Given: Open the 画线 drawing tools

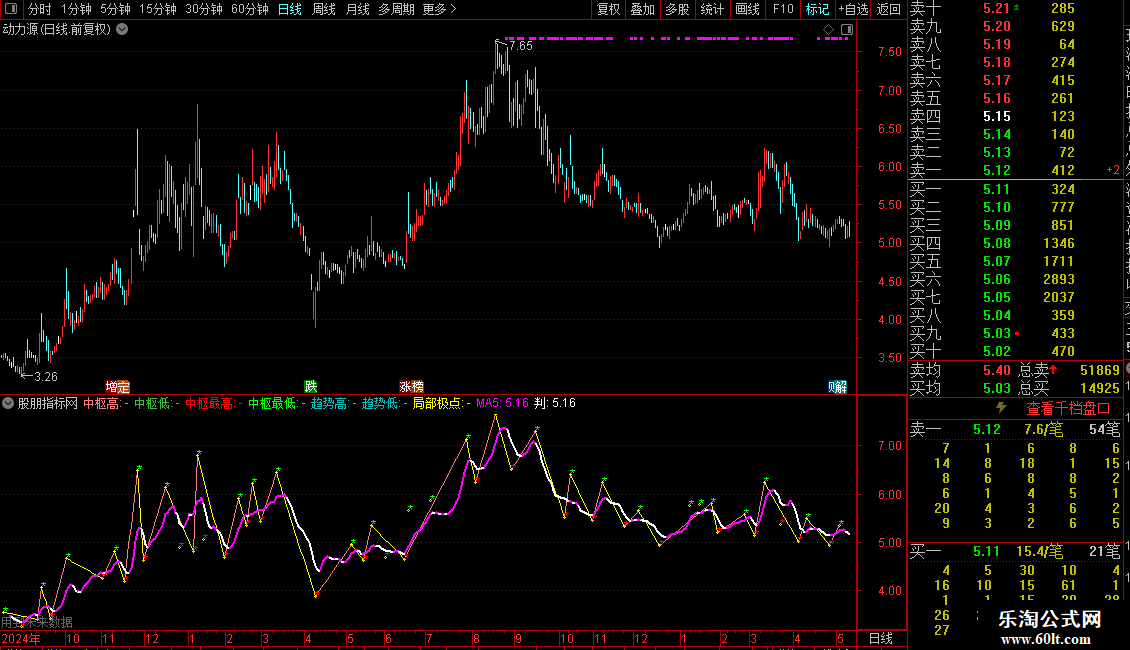Looking at the screenshot, I should (747, 9).
